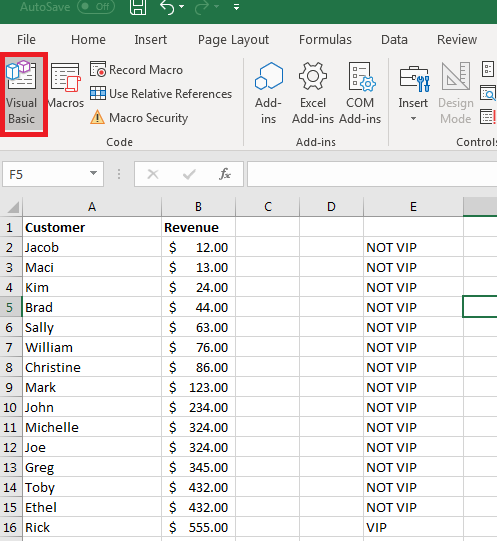
Task: Select cell containing Brad
Action: point(92,307)
